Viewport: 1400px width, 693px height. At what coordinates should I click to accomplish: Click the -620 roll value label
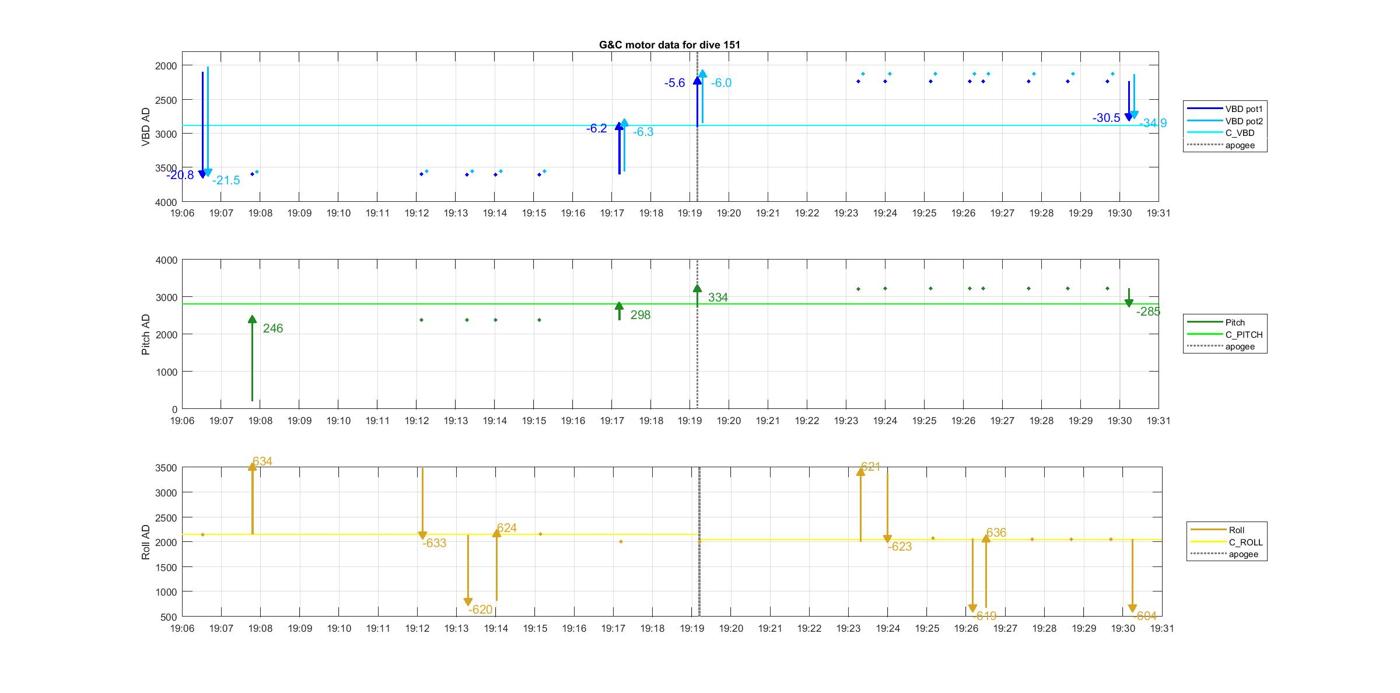click(480, 609)
